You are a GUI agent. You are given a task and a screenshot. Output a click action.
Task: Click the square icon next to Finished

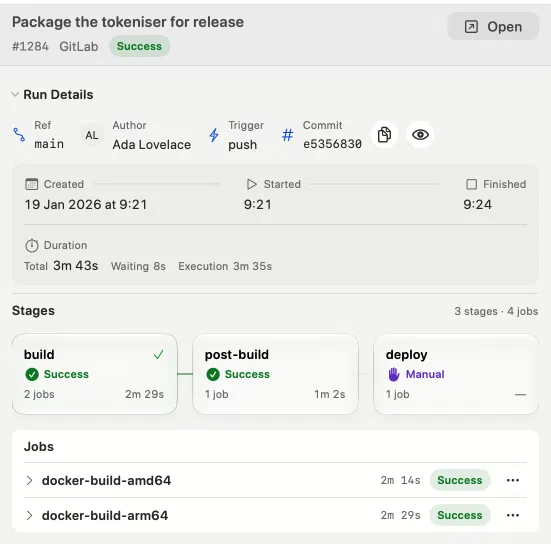coord(471,184)
